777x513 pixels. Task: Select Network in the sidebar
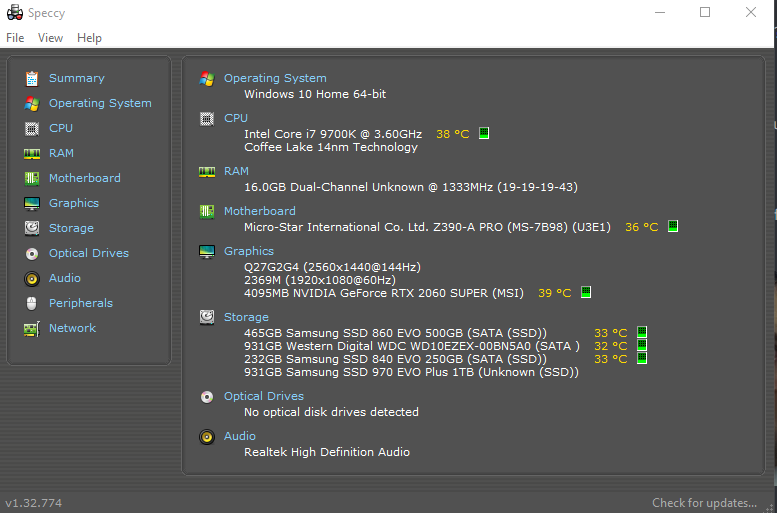click(x=72, y=328)
